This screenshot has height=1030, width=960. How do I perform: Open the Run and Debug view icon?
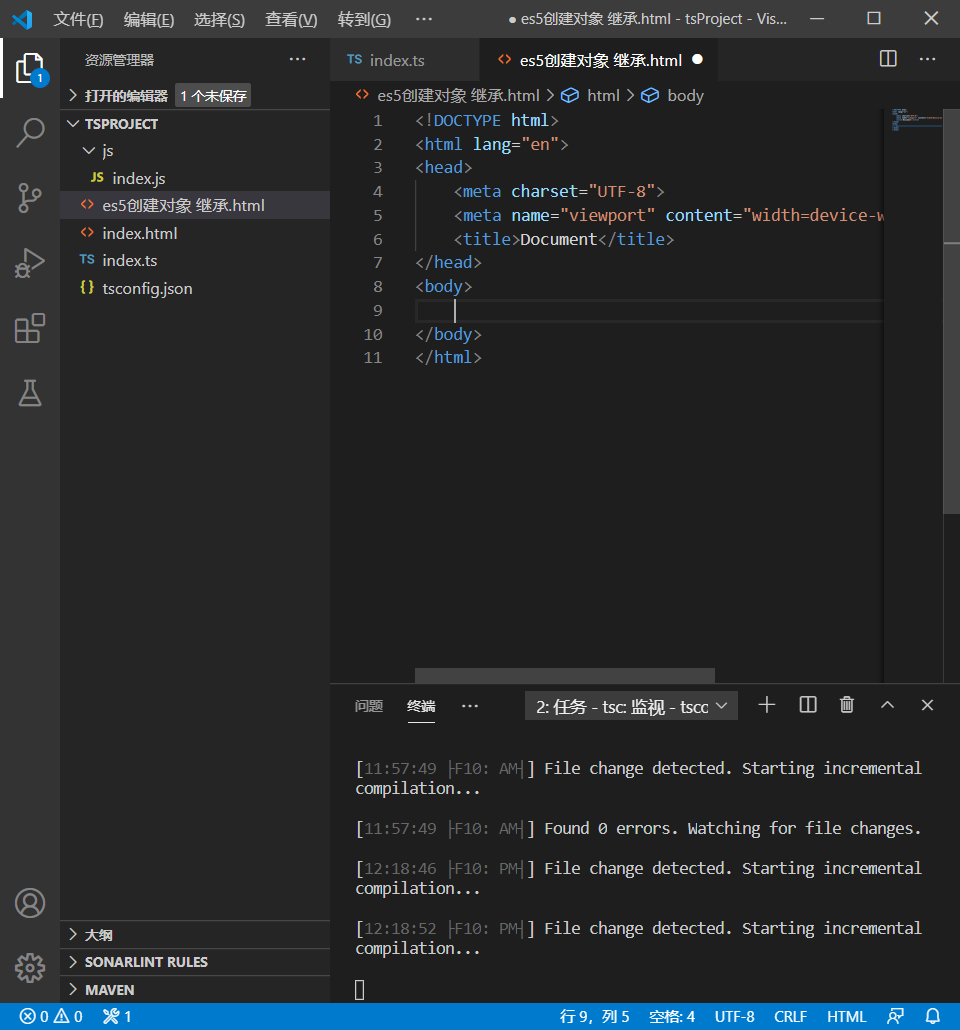30,263
